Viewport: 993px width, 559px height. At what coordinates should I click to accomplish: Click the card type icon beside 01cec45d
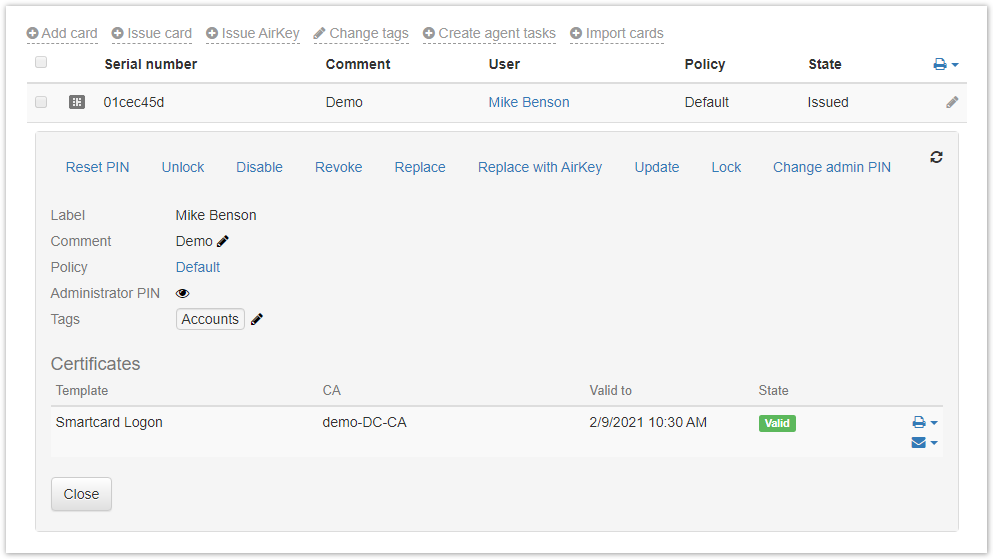click(77, 102)
